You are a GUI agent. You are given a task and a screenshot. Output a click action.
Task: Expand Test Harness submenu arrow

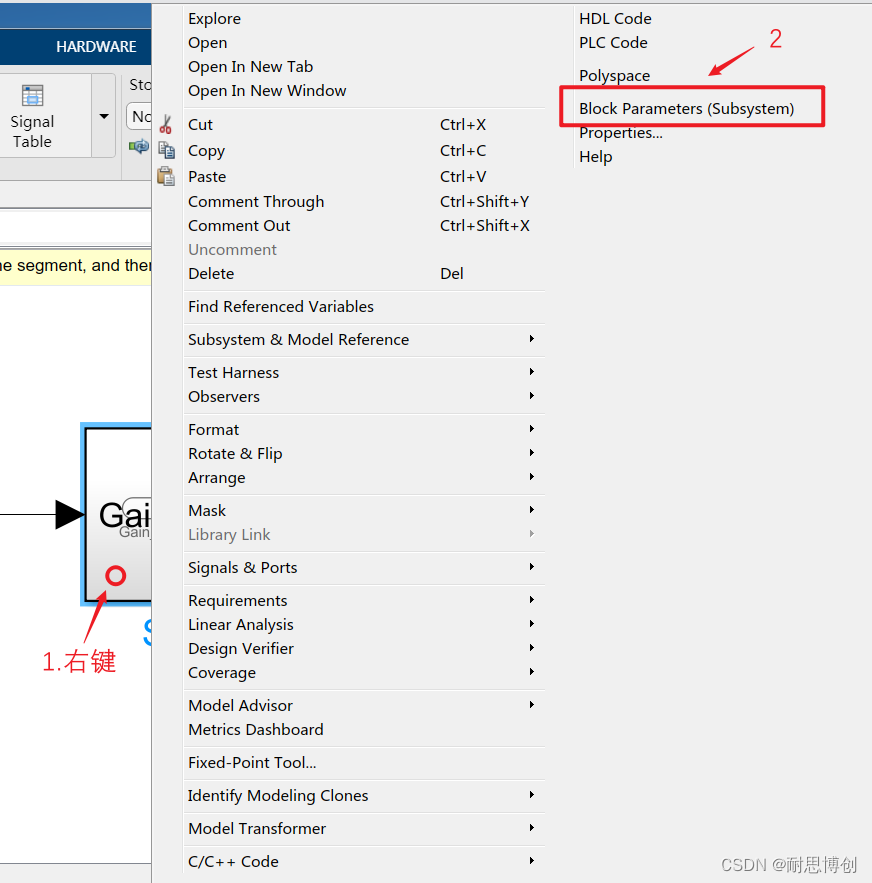tap(531, 372)
